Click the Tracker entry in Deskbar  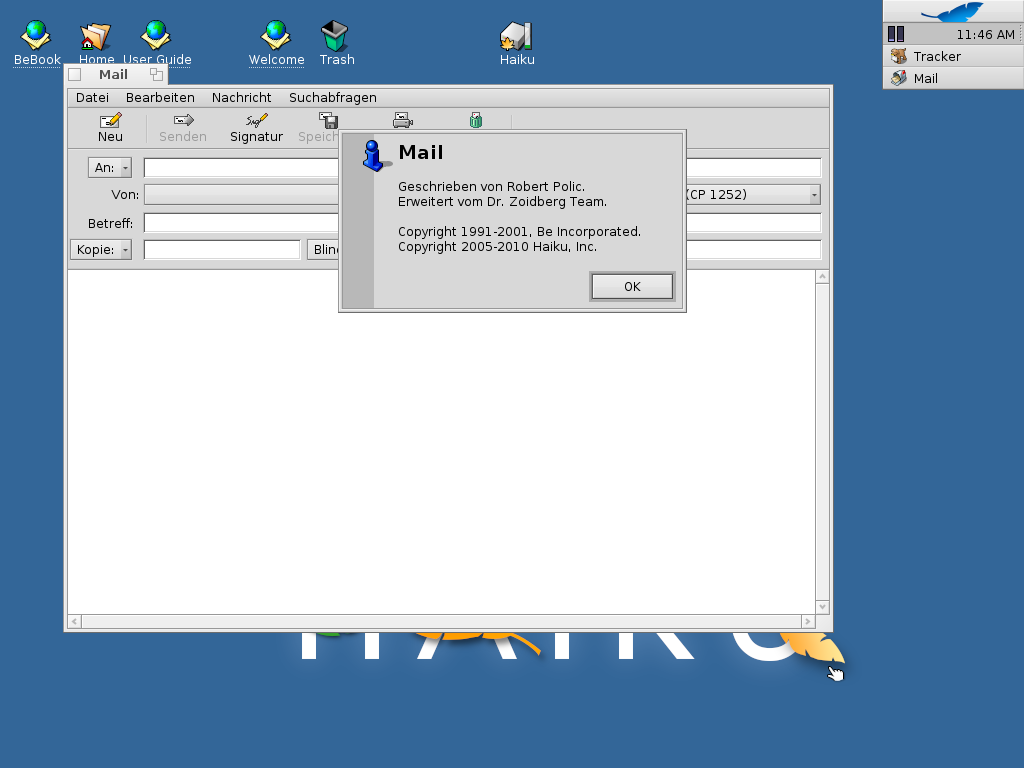(x=953, y=56)
